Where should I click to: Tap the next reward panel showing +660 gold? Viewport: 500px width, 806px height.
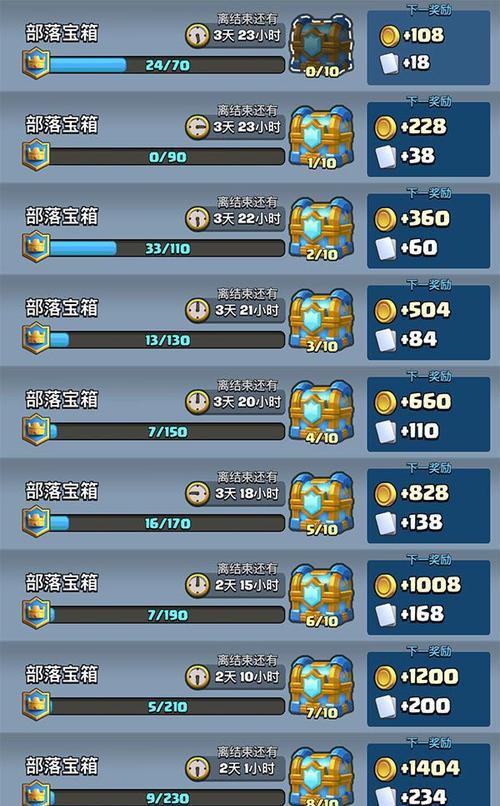pos(429,414)
